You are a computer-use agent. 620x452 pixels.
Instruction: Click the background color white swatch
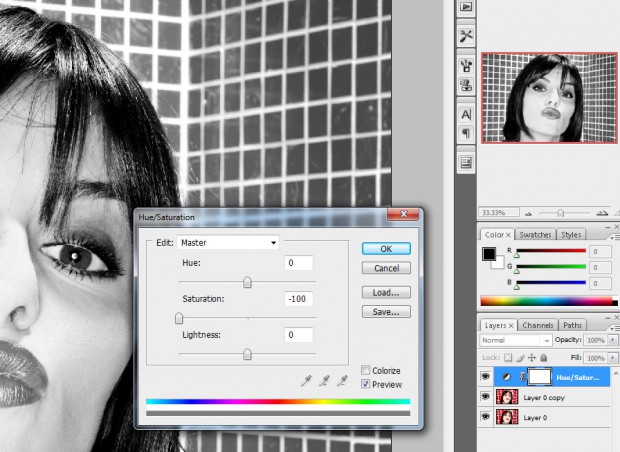pyautogui.click(x=499, y=263)
